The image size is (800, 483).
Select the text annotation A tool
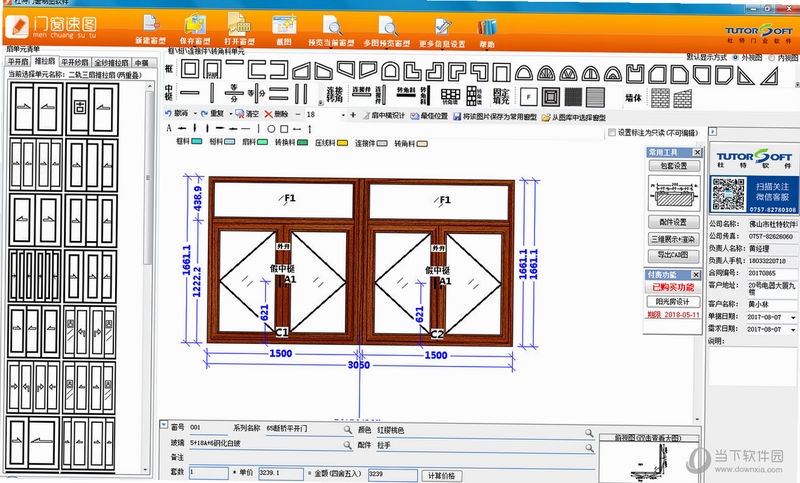169,128
